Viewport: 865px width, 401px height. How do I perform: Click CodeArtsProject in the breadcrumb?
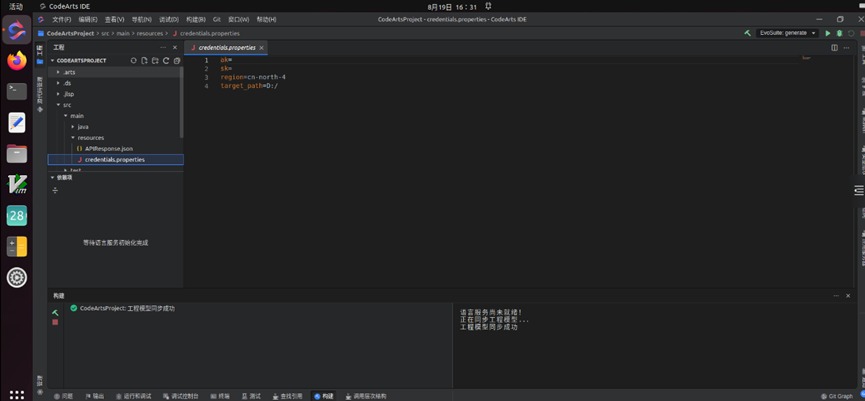pyautogui.click(x=70, y=33)
